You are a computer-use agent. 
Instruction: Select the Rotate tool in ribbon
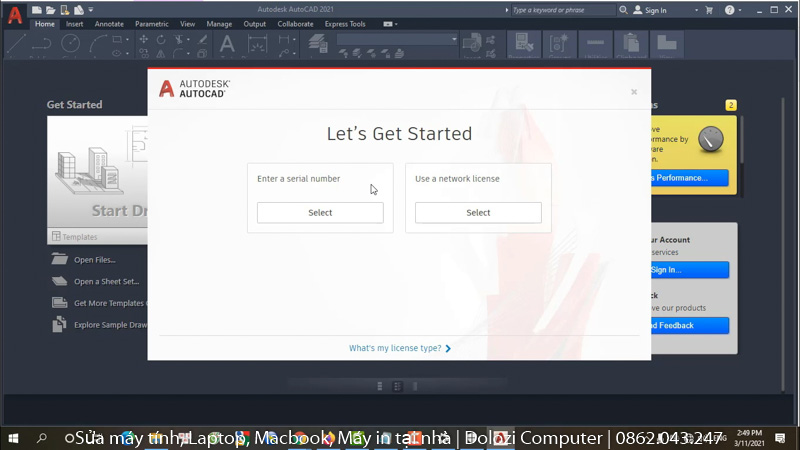[x=161, y=39]
